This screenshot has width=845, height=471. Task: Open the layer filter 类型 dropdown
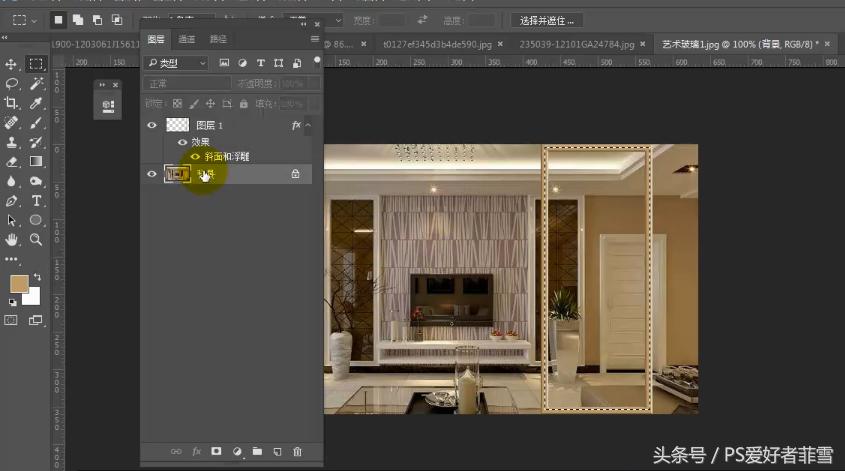pyautogui.click(x=176, y=63)
